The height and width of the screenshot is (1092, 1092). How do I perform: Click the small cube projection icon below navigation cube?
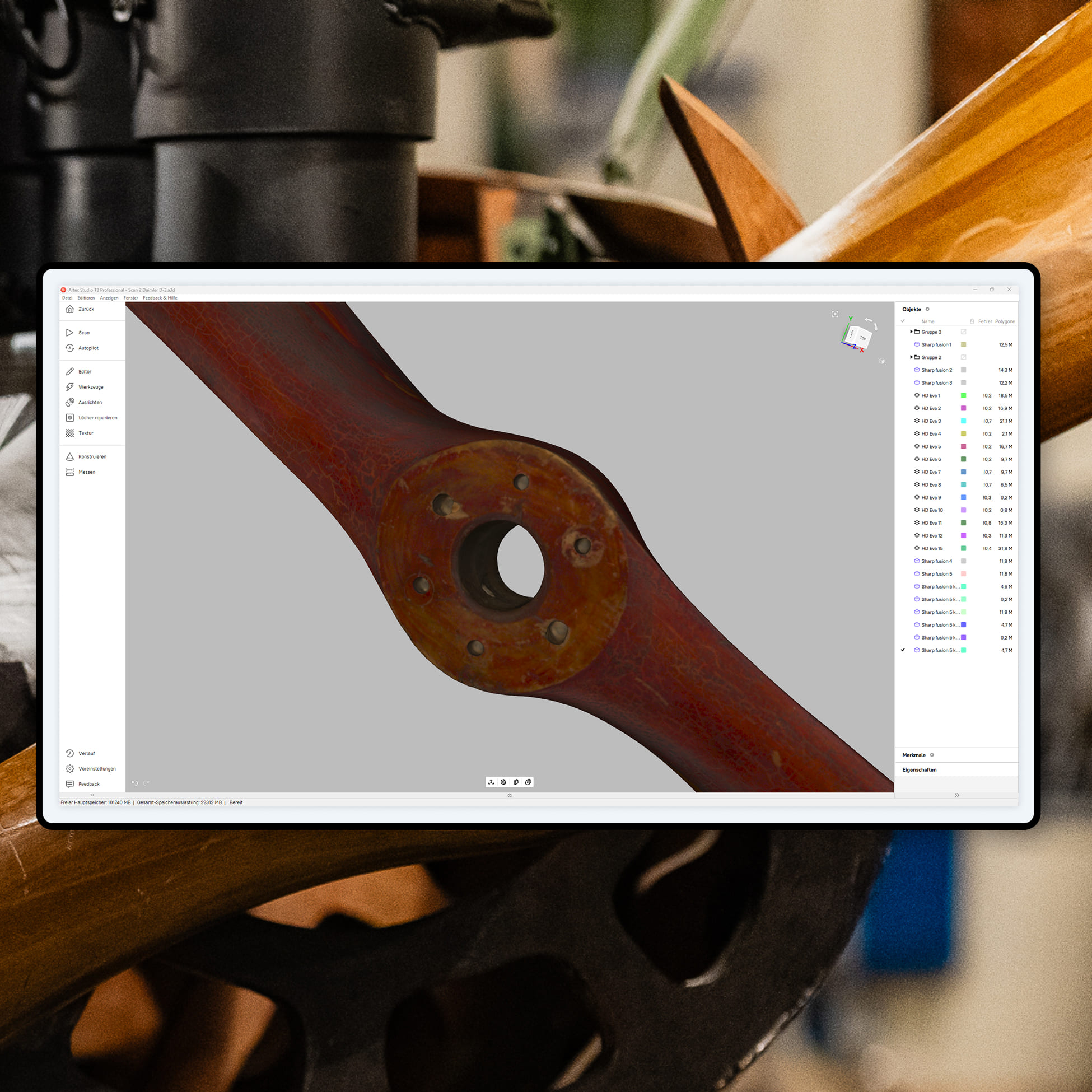pos(883,361)
